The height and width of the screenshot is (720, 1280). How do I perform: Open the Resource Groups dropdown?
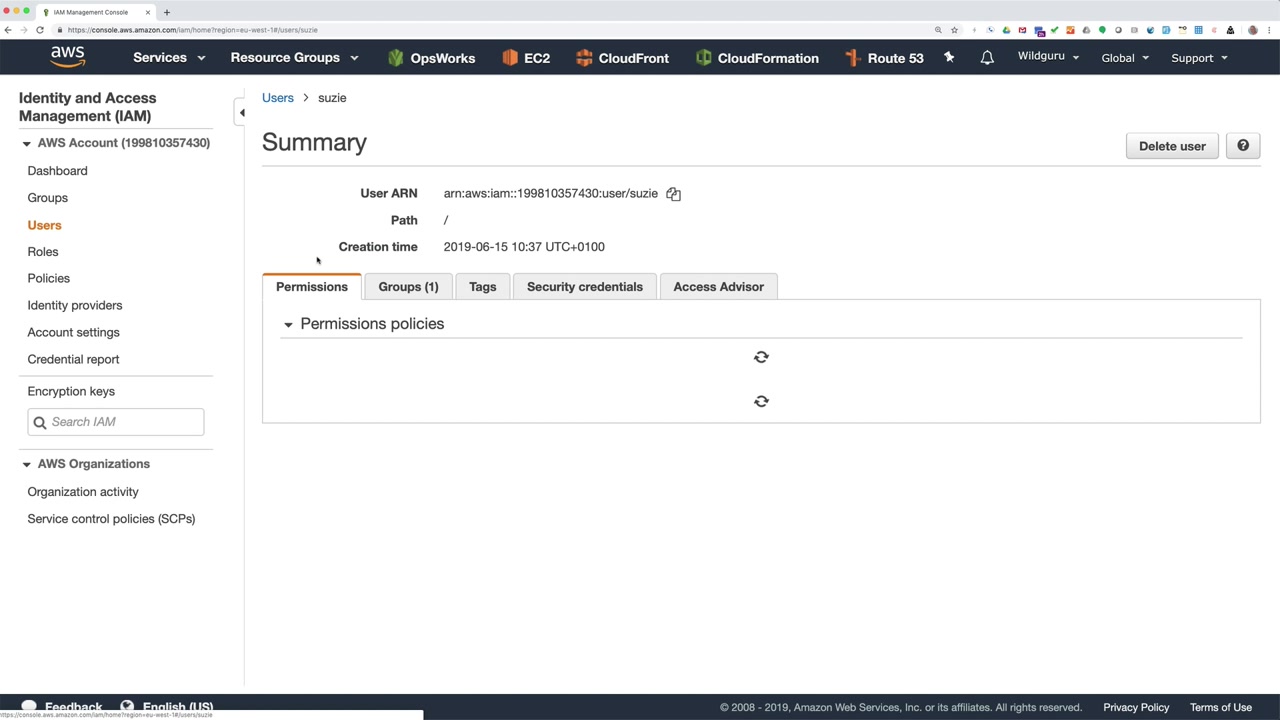tap(294, 58)
